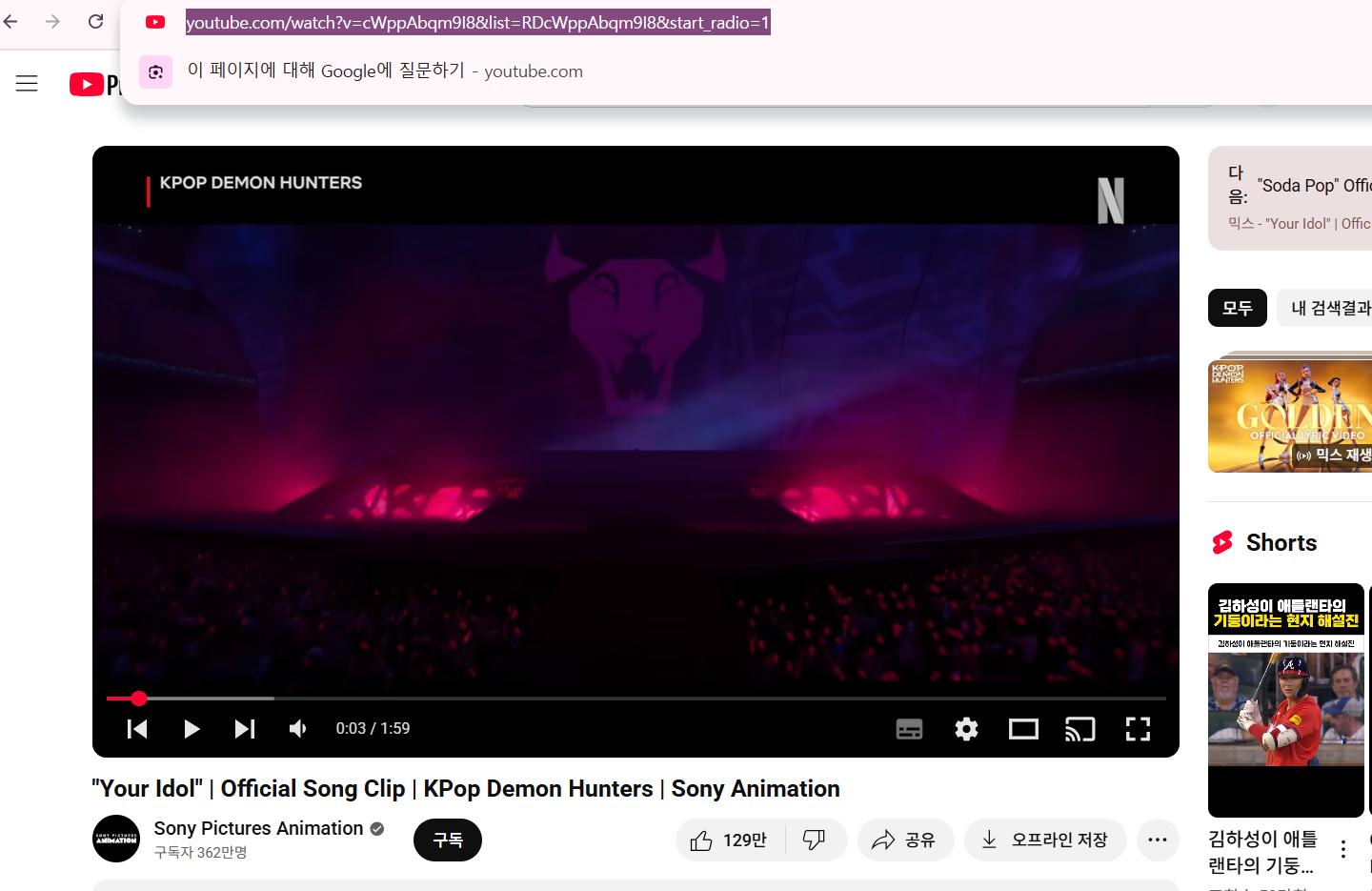Reload the page with the refresh icon
1372x891 pixels.
point(95,21)
